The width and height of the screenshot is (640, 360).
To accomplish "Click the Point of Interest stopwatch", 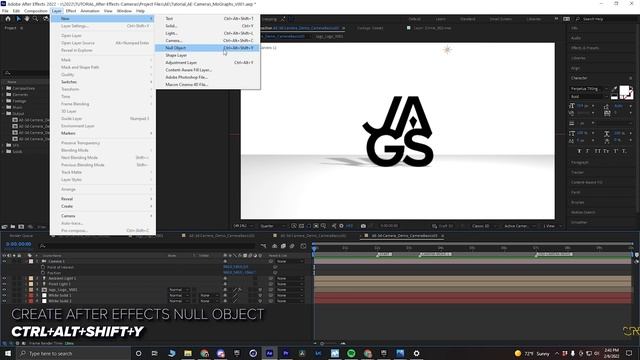I will click(x=43, y=267).
